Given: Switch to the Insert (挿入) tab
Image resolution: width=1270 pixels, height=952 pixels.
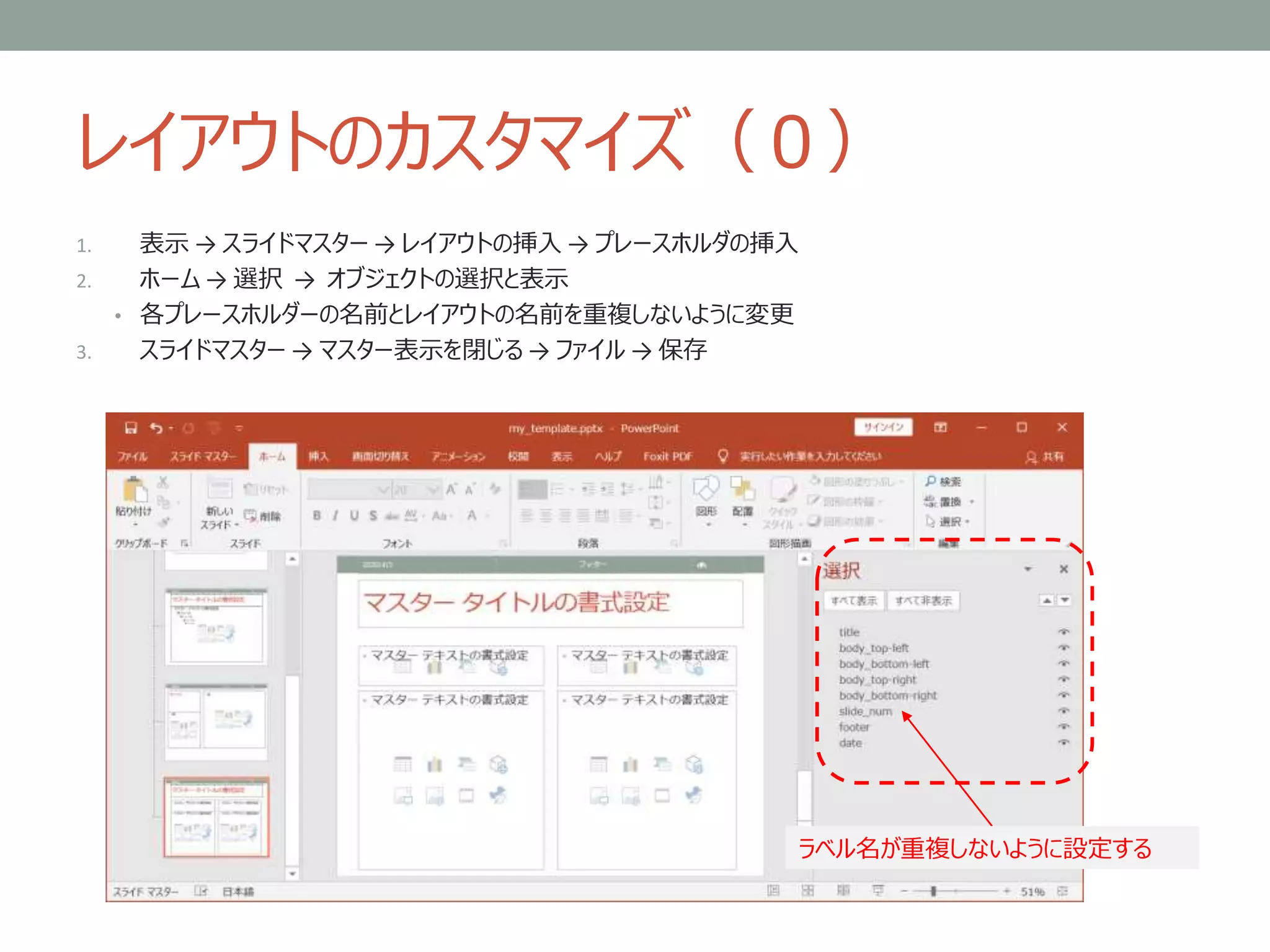Looking at the screenshot, I should (318, 457).
